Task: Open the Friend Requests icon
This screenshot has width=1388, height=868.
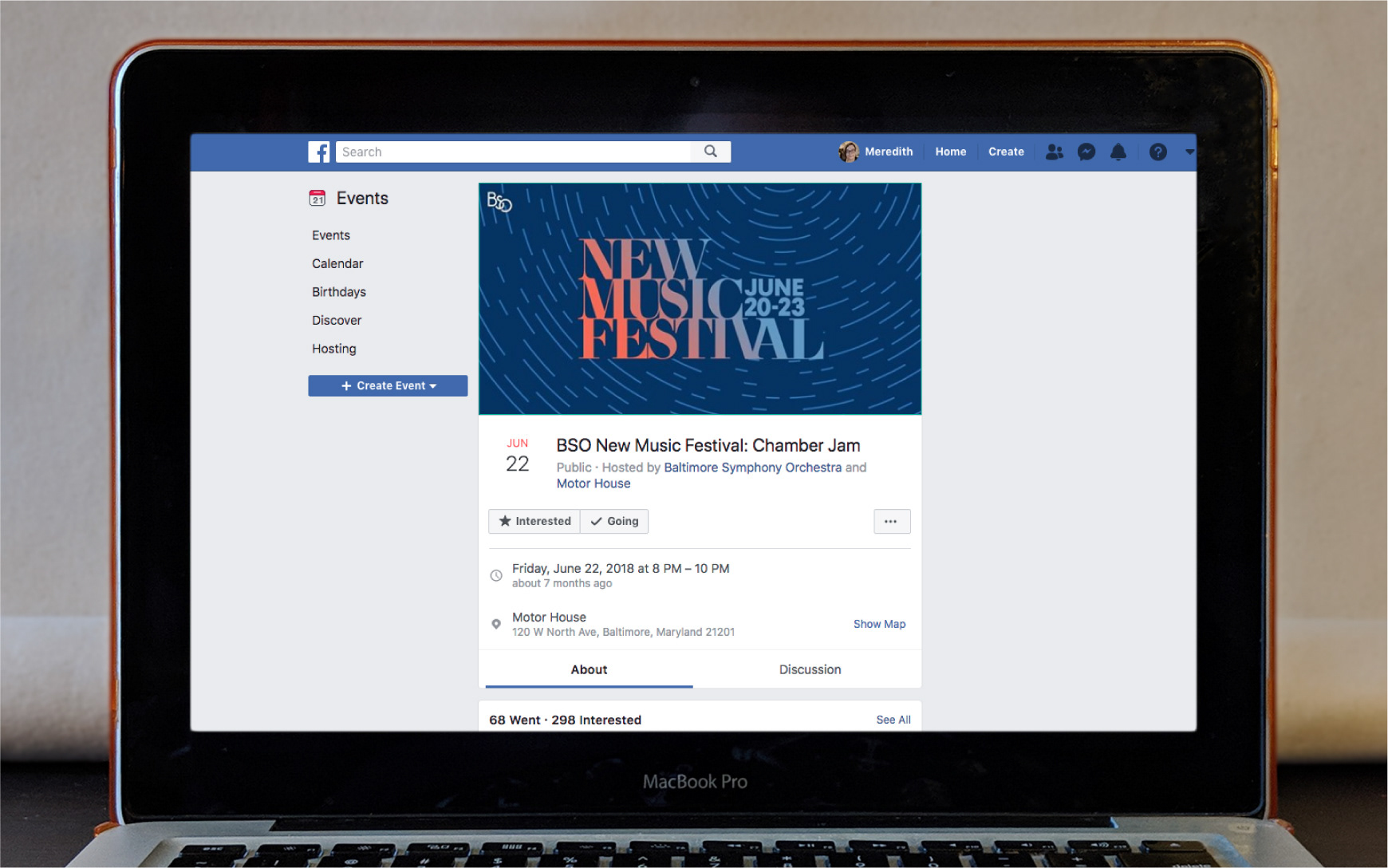Action: [1055, 152]
